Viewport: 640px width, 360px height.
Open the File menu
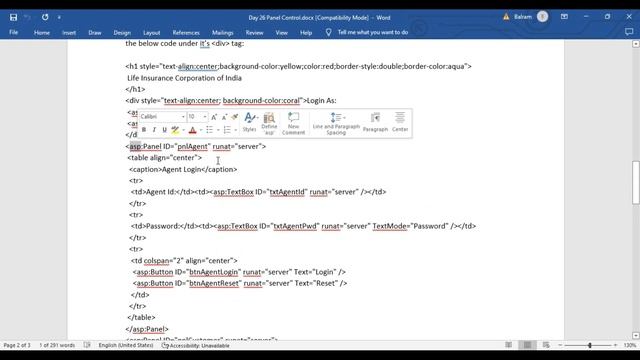[13, 32]
